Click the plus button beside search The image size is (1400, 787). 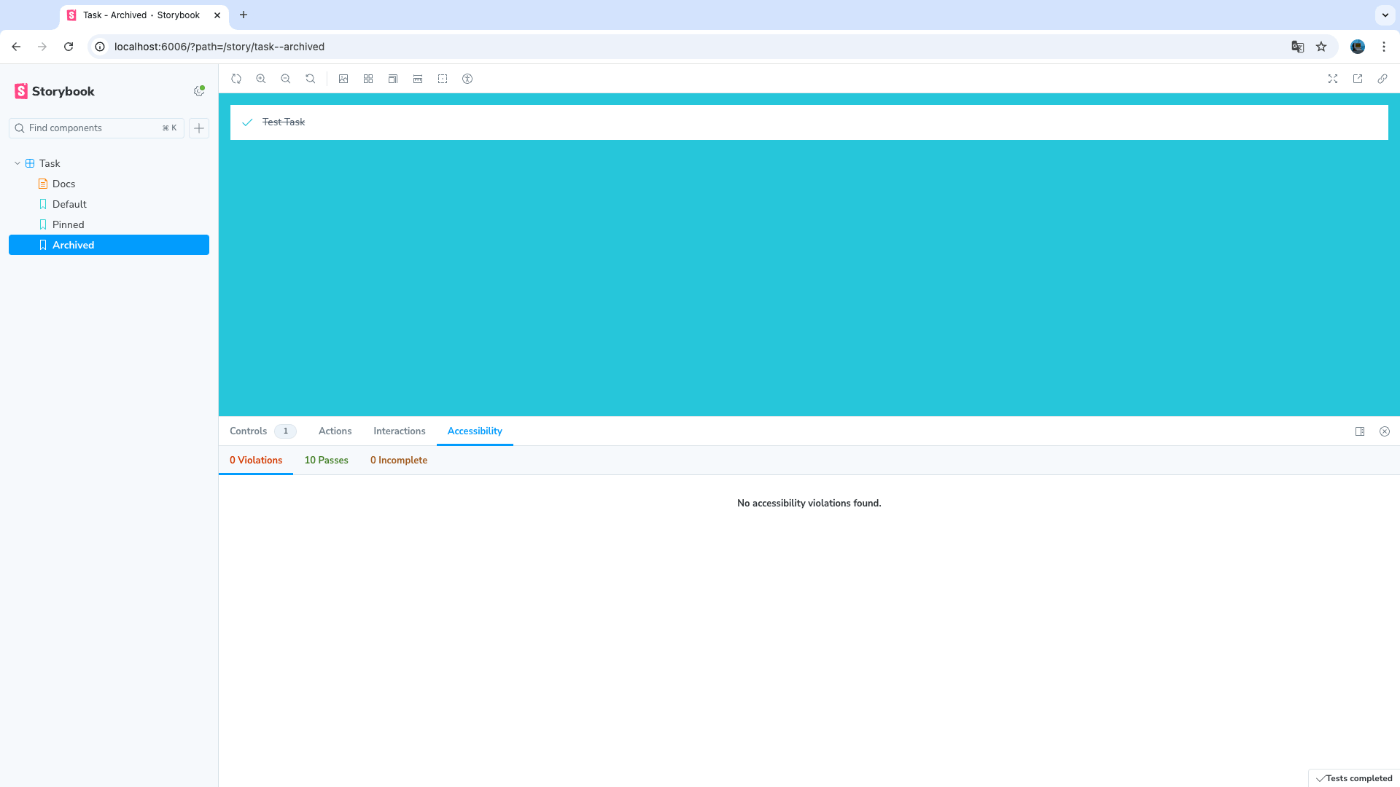pos(199,128)
